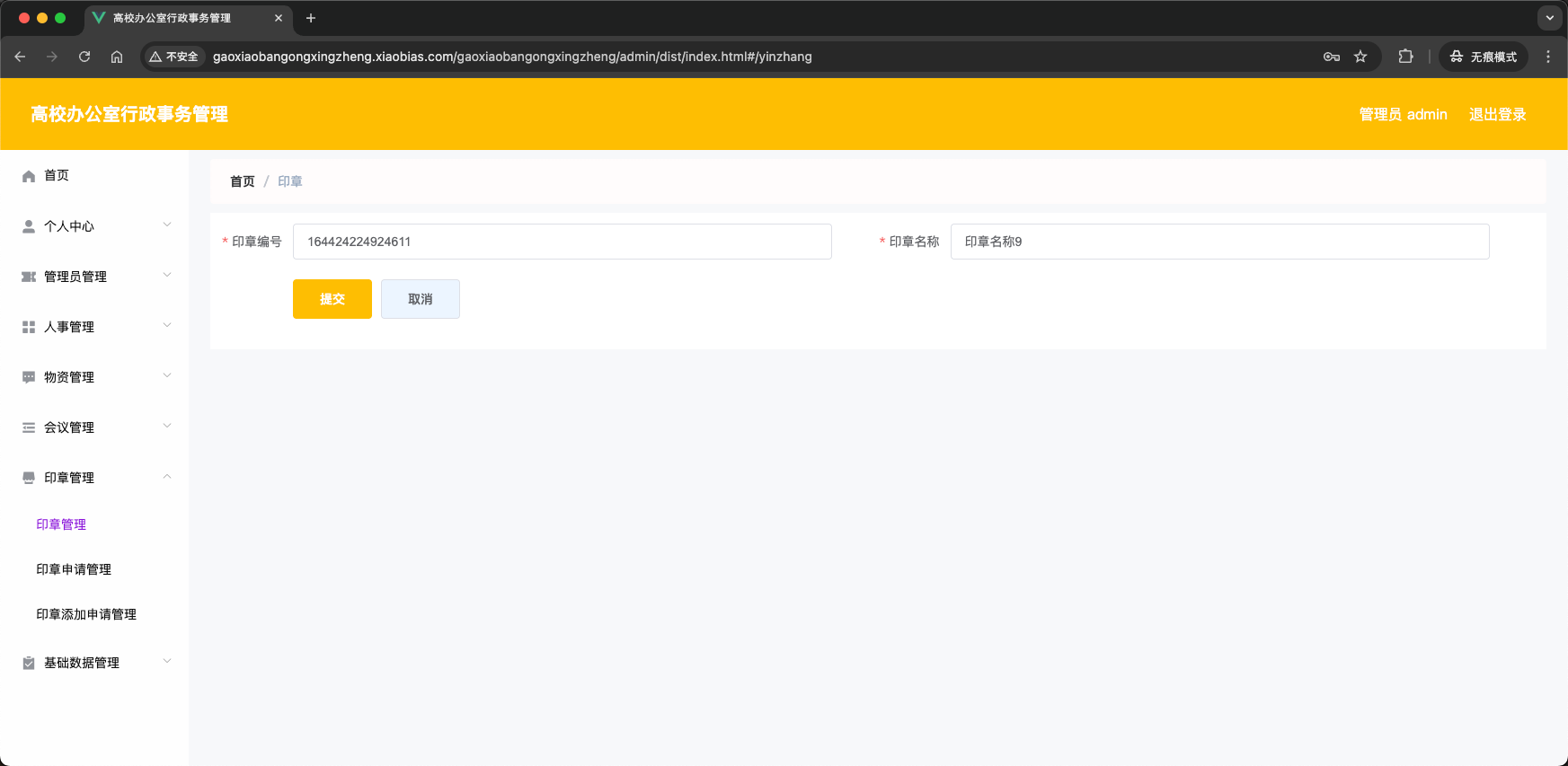Click the browser home icon
This screenshot has height=766, width=1568.
(x=117, y=57)
